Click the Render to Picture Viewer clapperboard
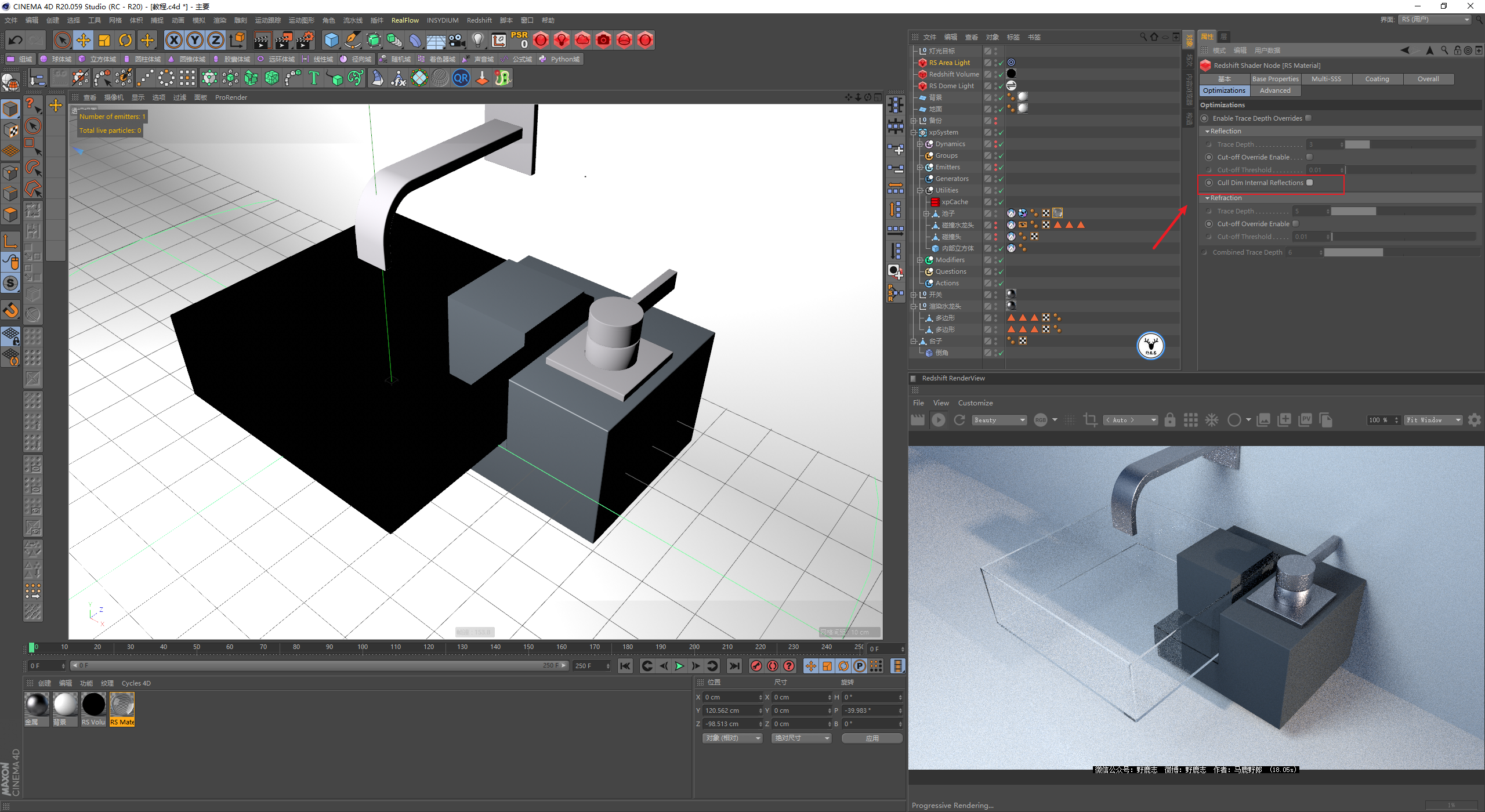 tap(284, 40)
